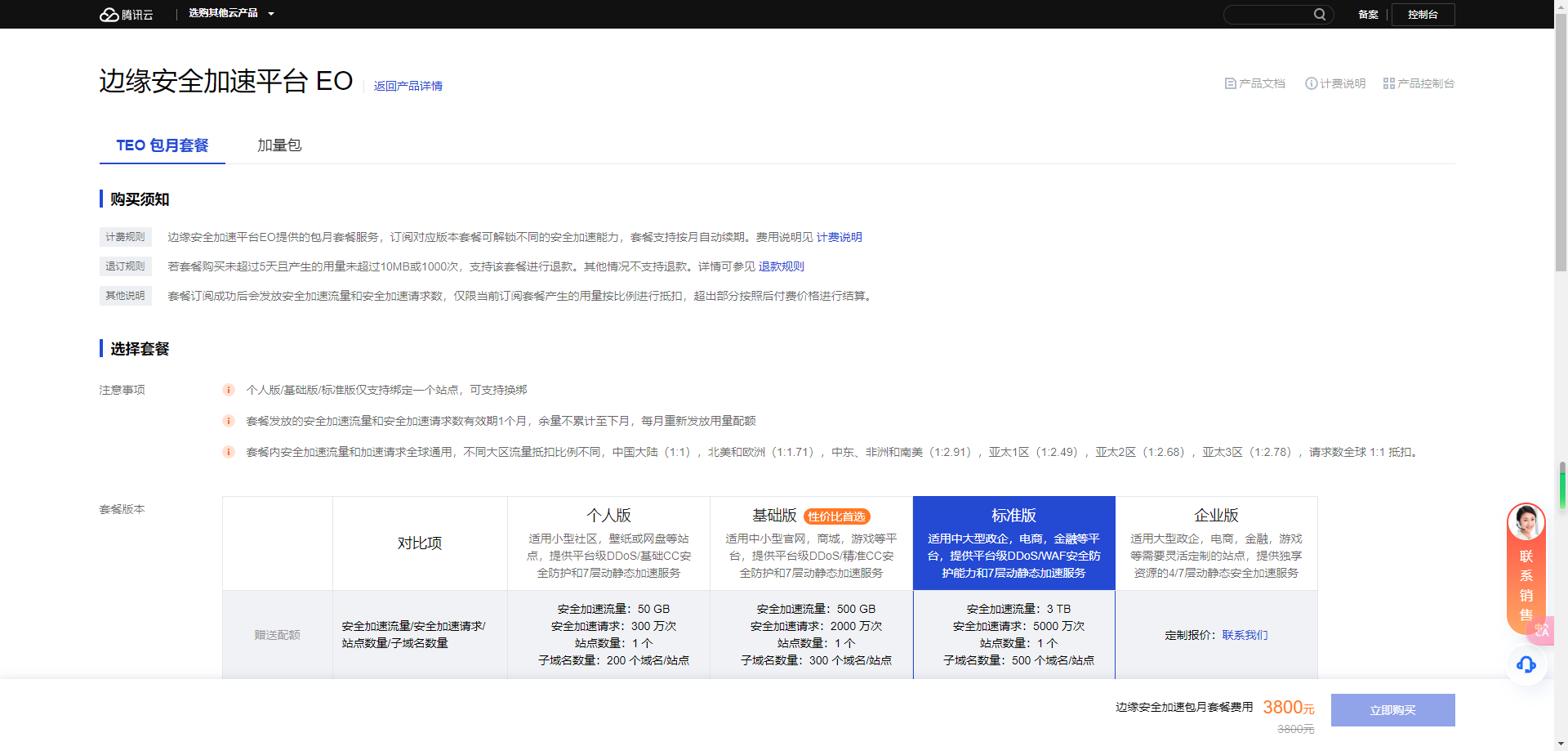Click the 计费规则 tag label
The height and width of the screenshot is (751, 1568).
[x=126, y=237]
